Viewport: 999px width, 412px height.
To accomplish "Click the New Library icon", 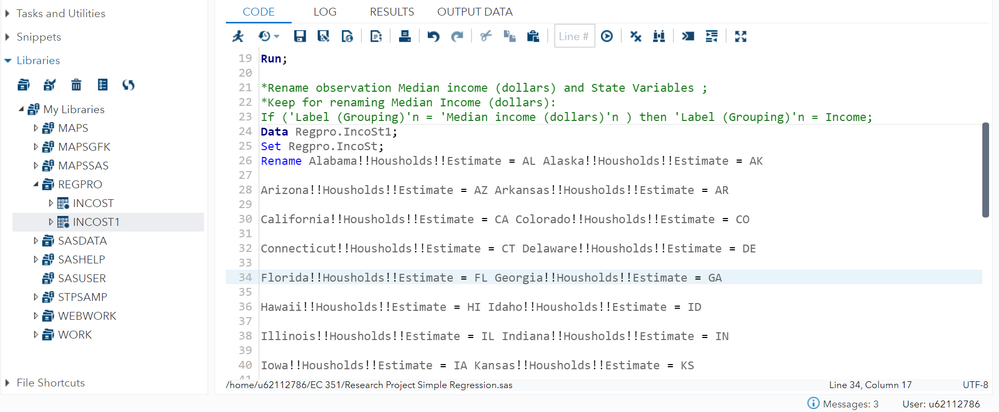I will pyautogui.click(x=24, y=85).
